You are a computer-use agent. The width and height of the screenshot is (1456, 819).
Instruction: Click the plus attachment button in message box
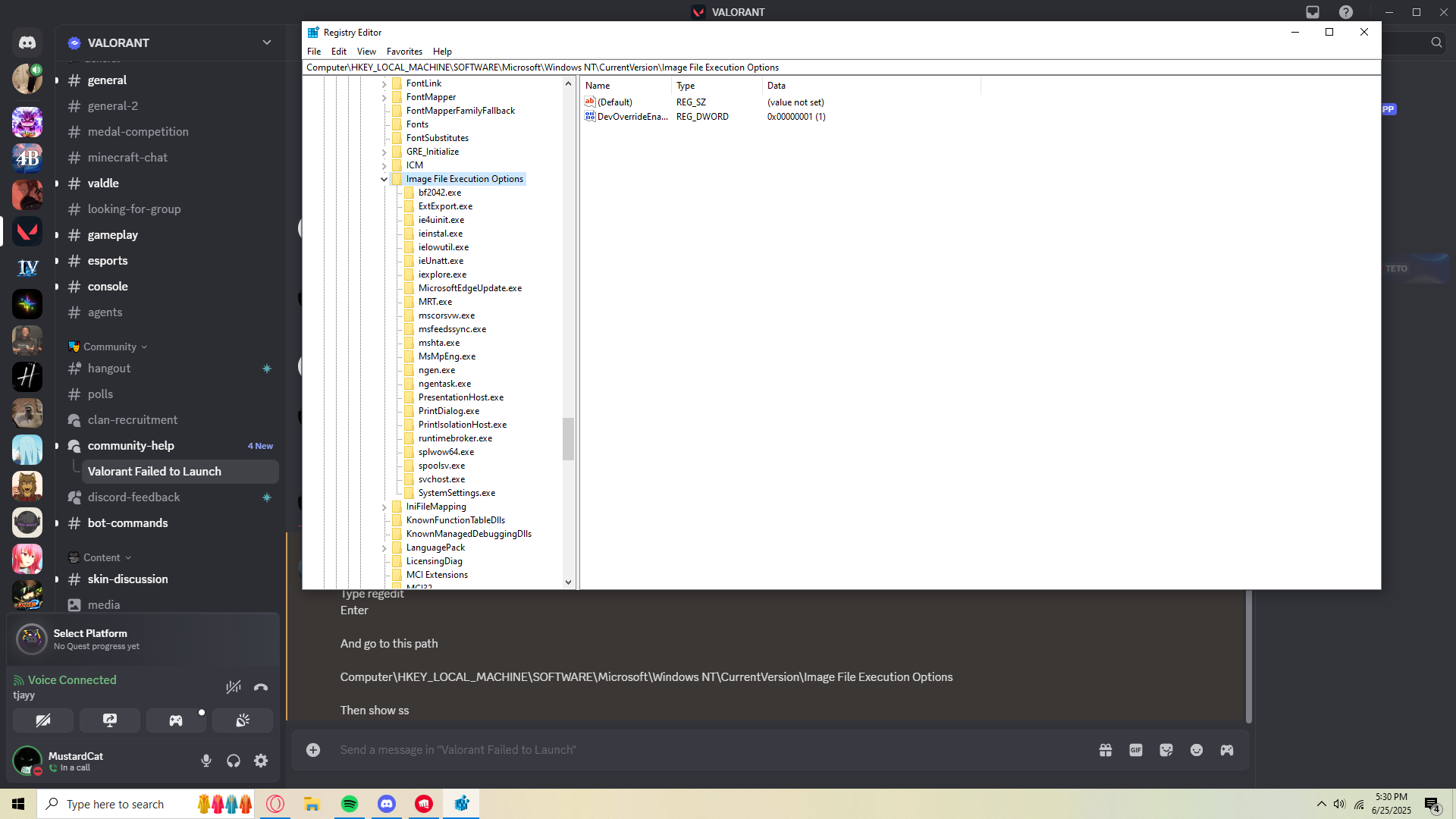pyautogui.click(x=313, y=750)
